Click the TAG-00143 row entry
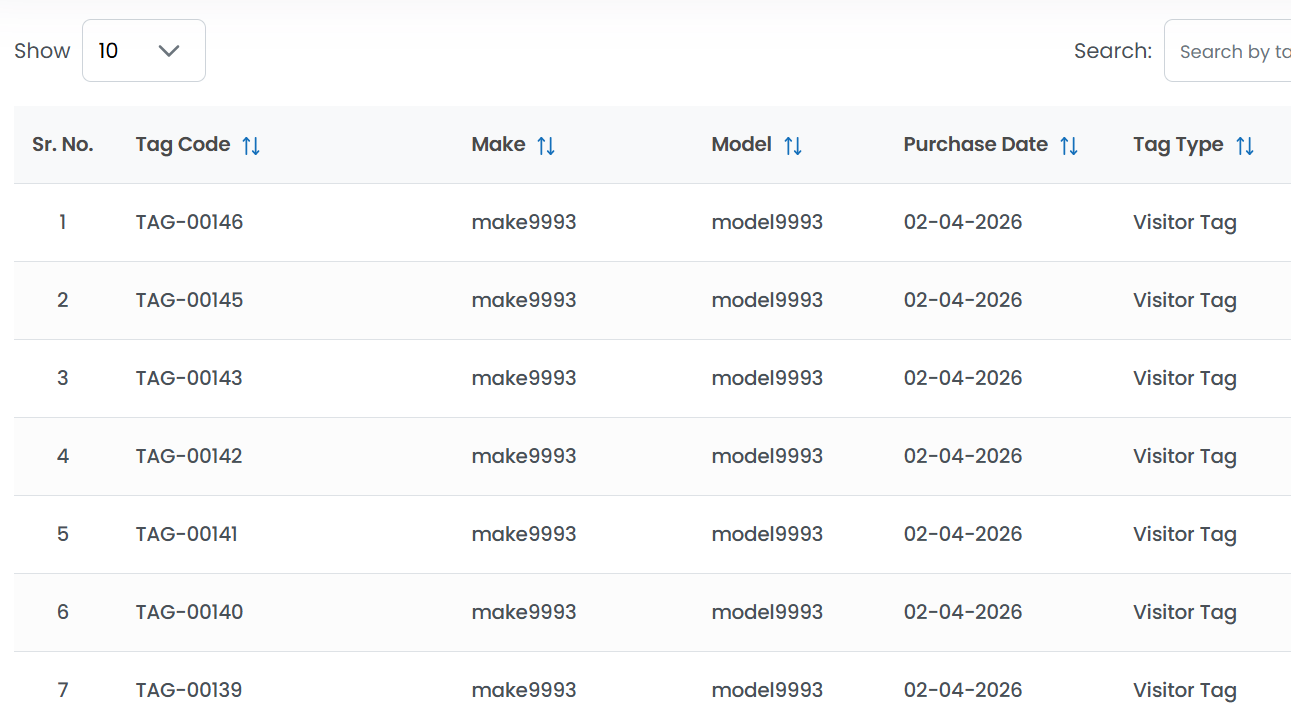Image resolution: width=1291 pixels, height=711 pixels. point(189,378)
